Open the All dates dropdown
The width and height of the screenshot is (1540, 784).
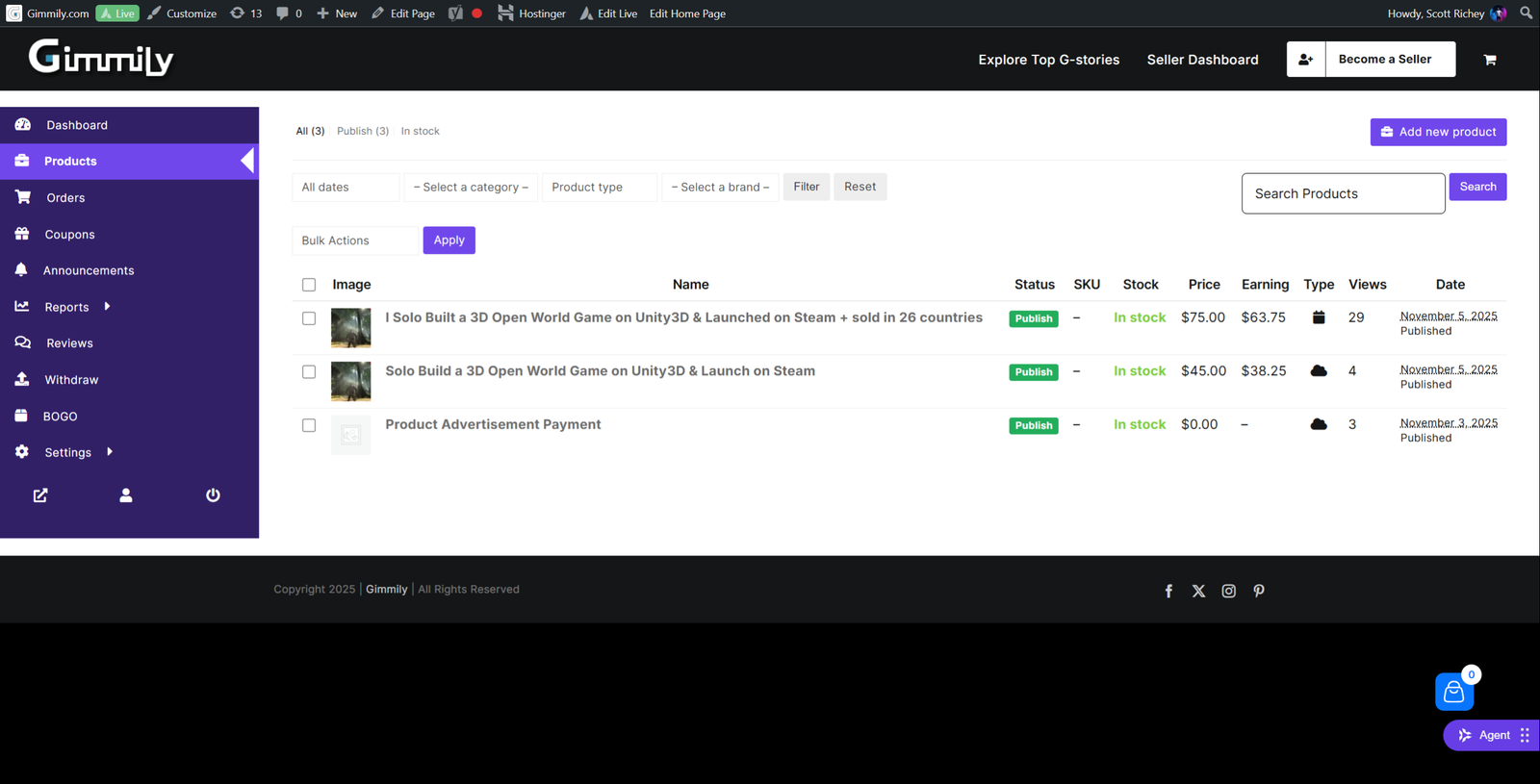click(x=346, y=188)
